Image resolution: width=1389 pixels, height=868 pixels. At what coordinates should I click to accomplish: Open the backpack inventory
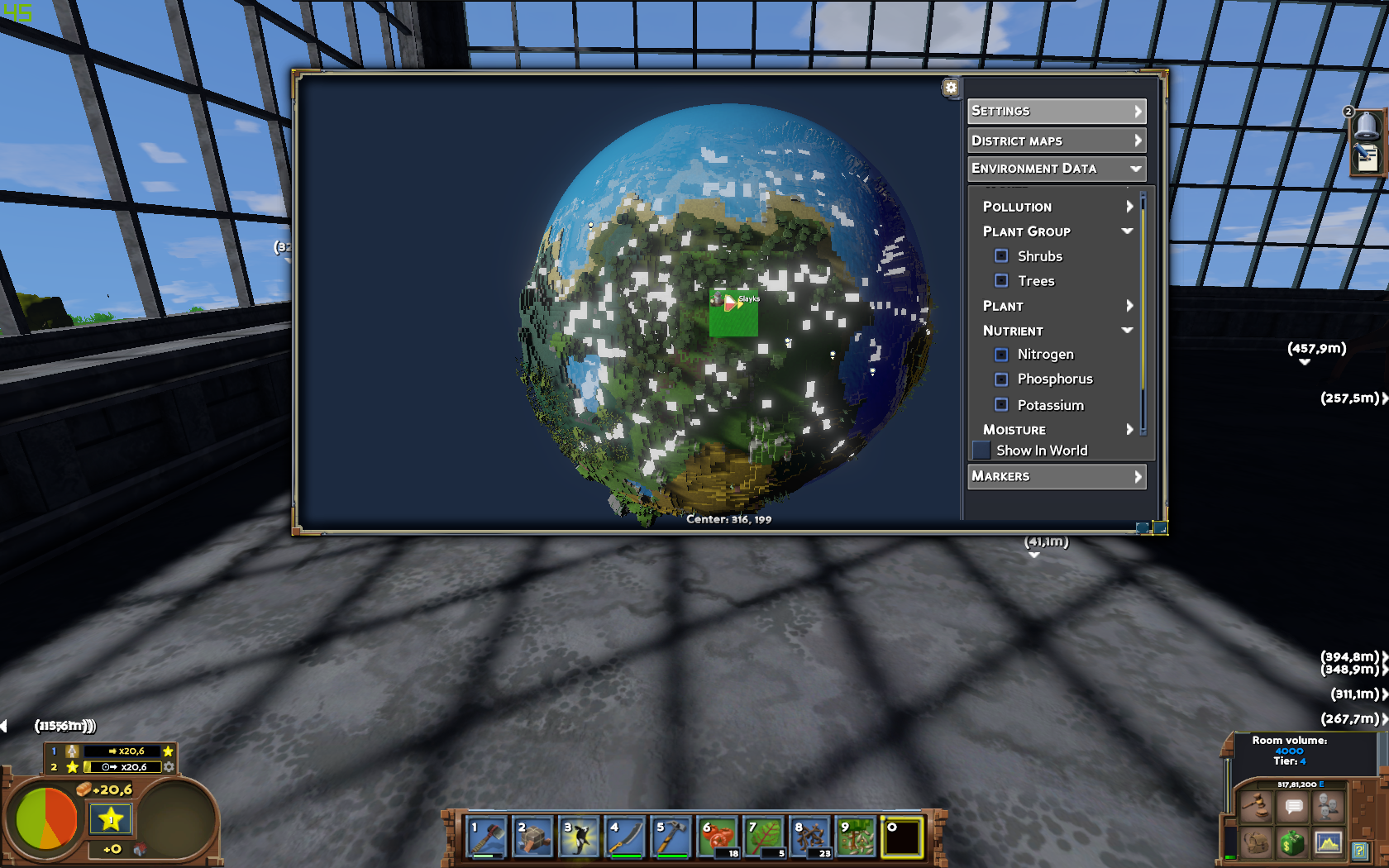tap(1257, 842)
